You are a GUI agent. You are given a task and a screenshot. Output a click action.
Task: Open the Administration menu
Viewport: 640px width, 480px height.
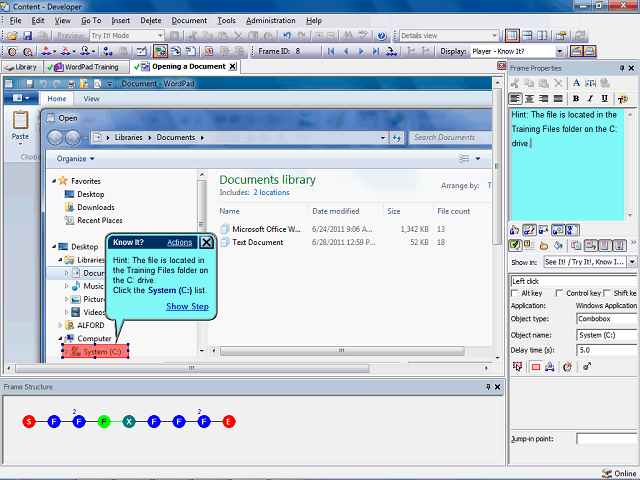[270, 20]
